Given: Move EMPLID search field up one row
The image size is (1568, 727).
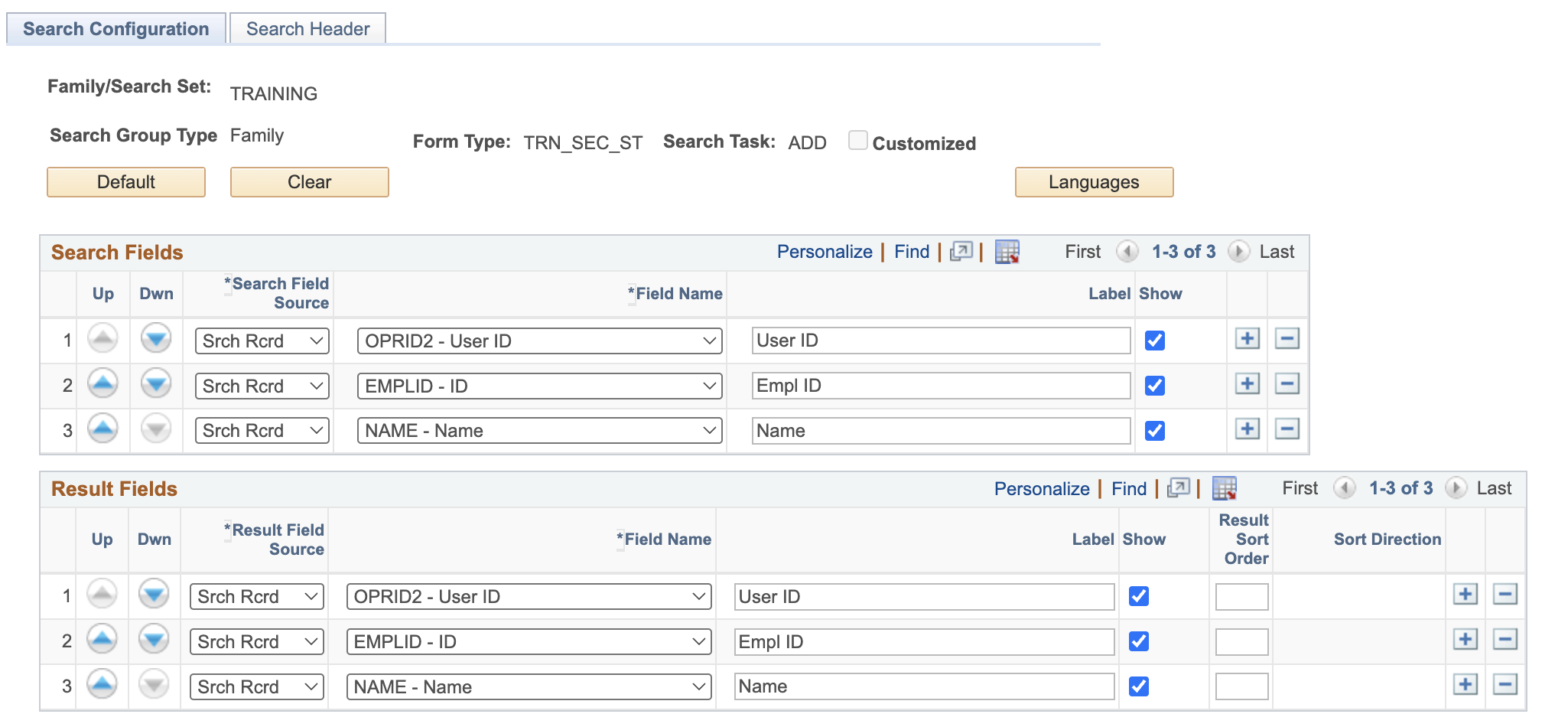Looking at the screenshot, I should 102,385.
